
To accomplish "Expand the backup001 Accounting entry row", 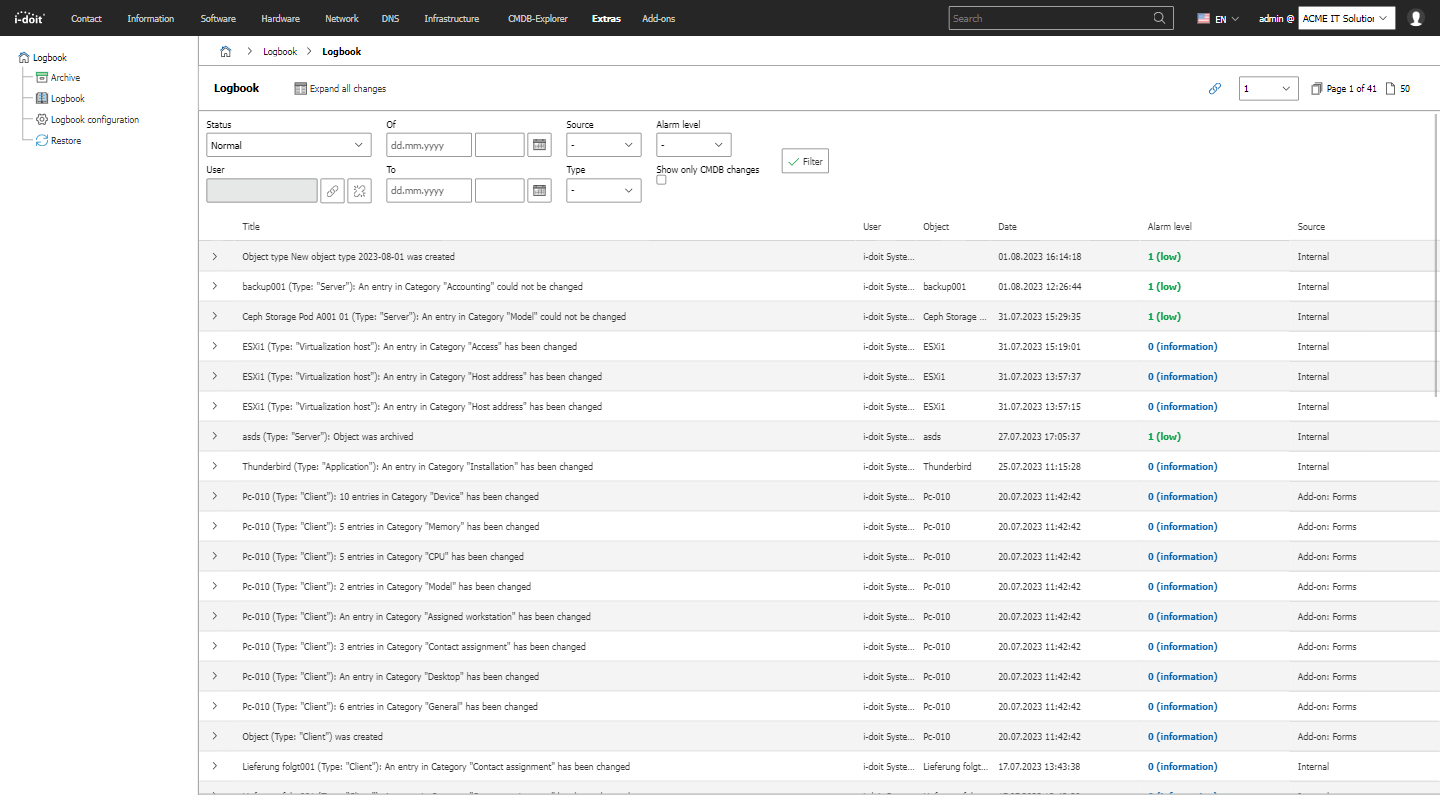I will click(x=214, y=287).
